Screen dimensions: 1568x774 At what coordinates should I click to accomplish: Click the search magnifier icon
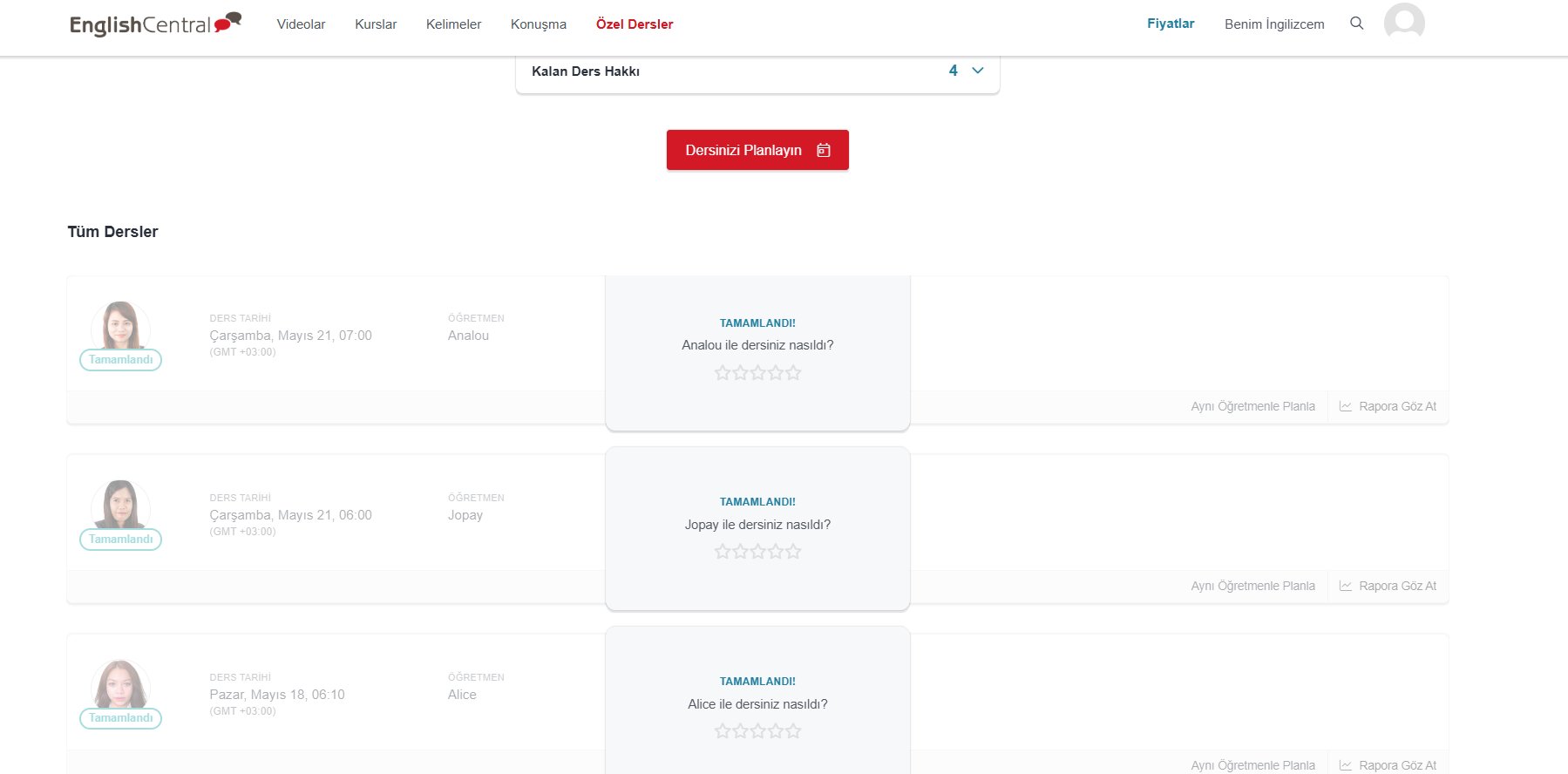pyautogui.click(x=1356, y=24)
